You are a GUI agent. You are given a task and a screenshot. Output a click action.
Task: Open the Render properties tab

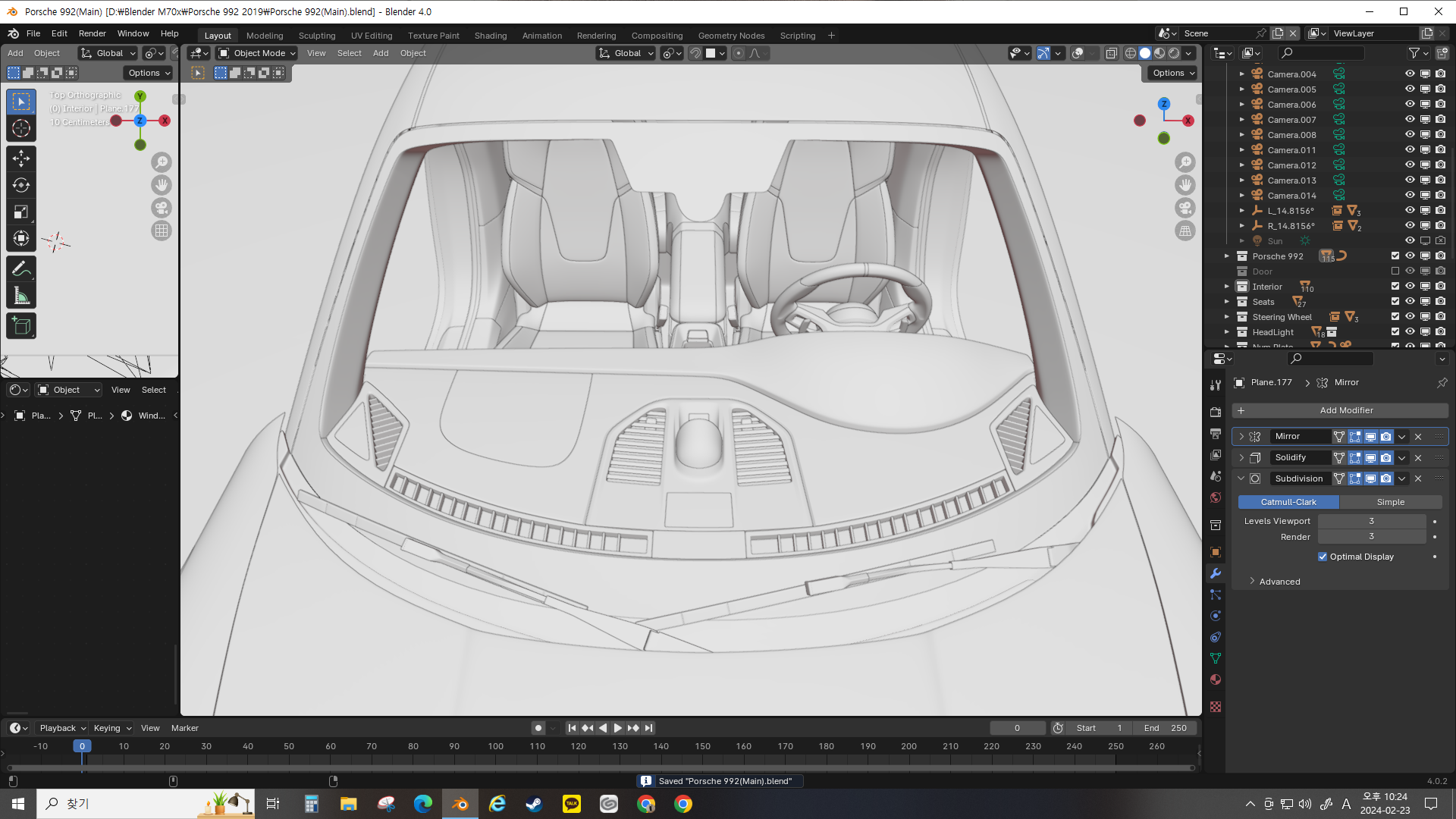[1216, 413]
